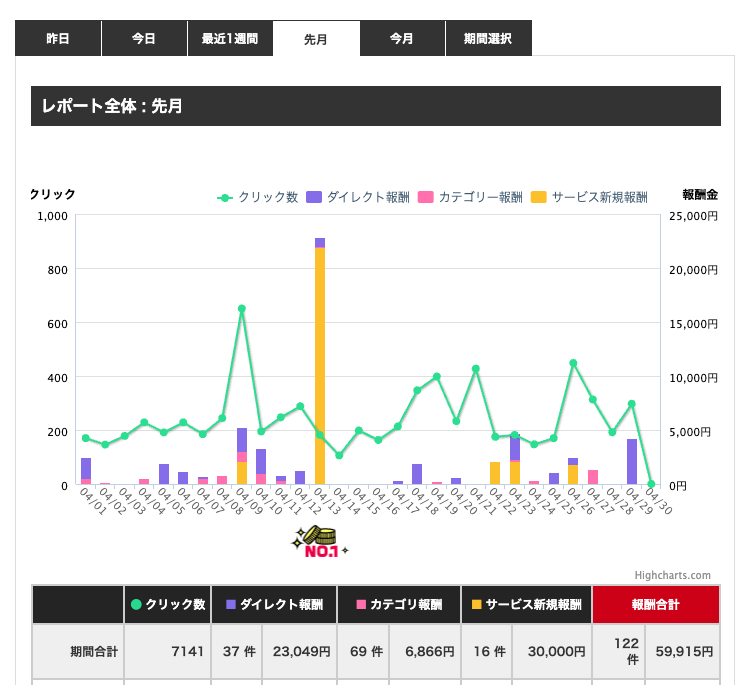The image size is (746, 685).
Task: Click the 期間合計 row label
Action: (79, 651)
